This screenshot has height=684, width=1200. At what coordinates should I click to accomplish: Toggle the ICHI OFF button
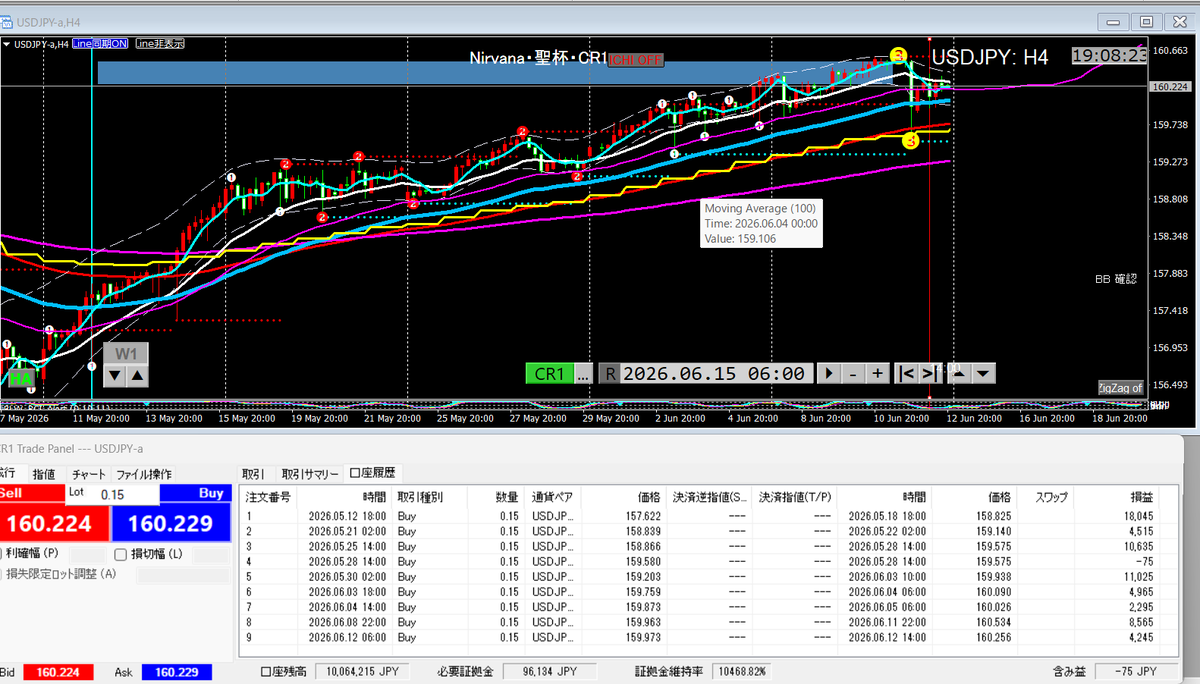(x=636, y=60)
